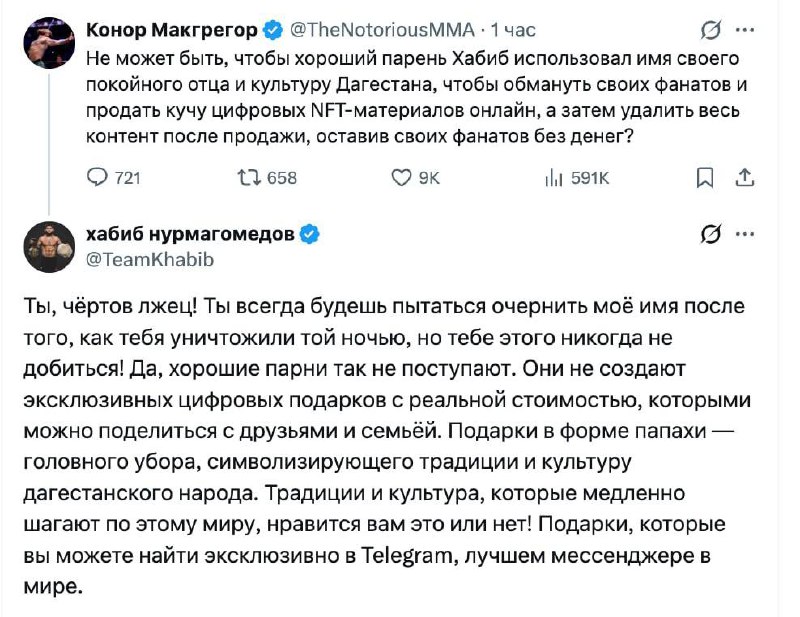Image resolution: width=800 pixels, height=617 pixels.
Task: Open more options menu on Khabib's tweet
Action: click(745, 236)
